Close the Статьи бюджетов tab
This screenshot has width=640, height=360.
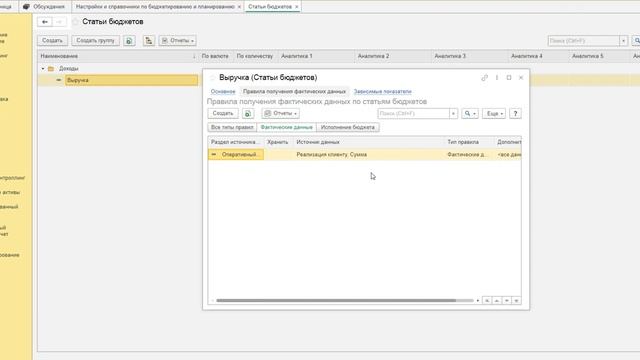tap(297, 7)
